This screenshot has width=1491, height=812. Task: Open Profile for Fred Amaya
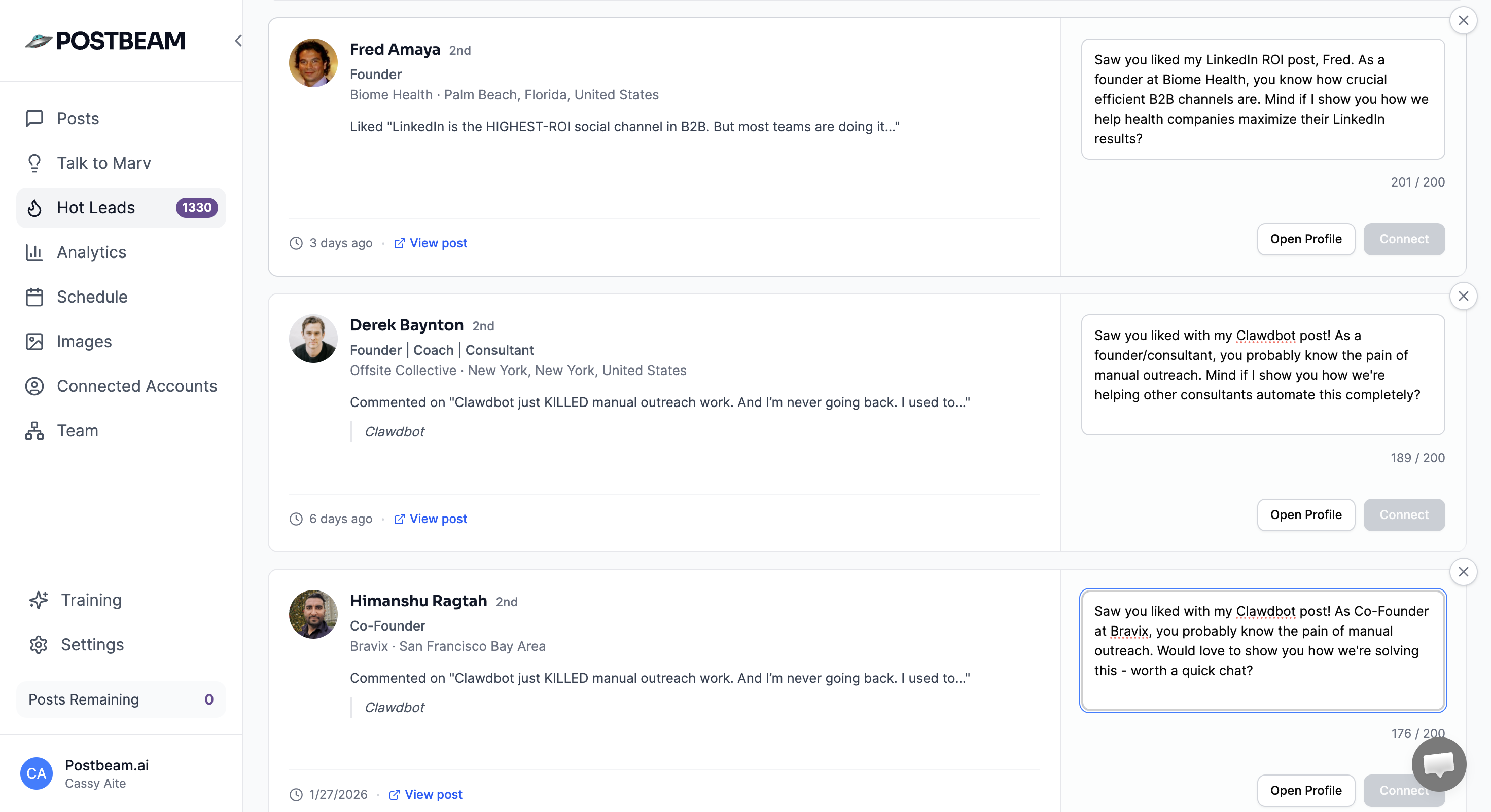coord(1306,239)
